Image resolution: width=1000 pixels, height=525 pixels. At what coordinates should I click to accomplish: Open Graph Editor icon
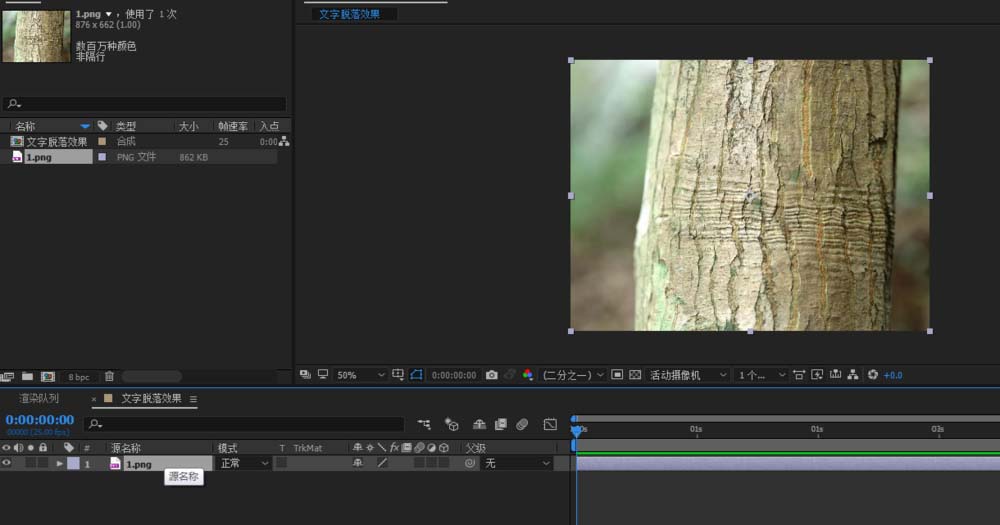pos(550,424)
